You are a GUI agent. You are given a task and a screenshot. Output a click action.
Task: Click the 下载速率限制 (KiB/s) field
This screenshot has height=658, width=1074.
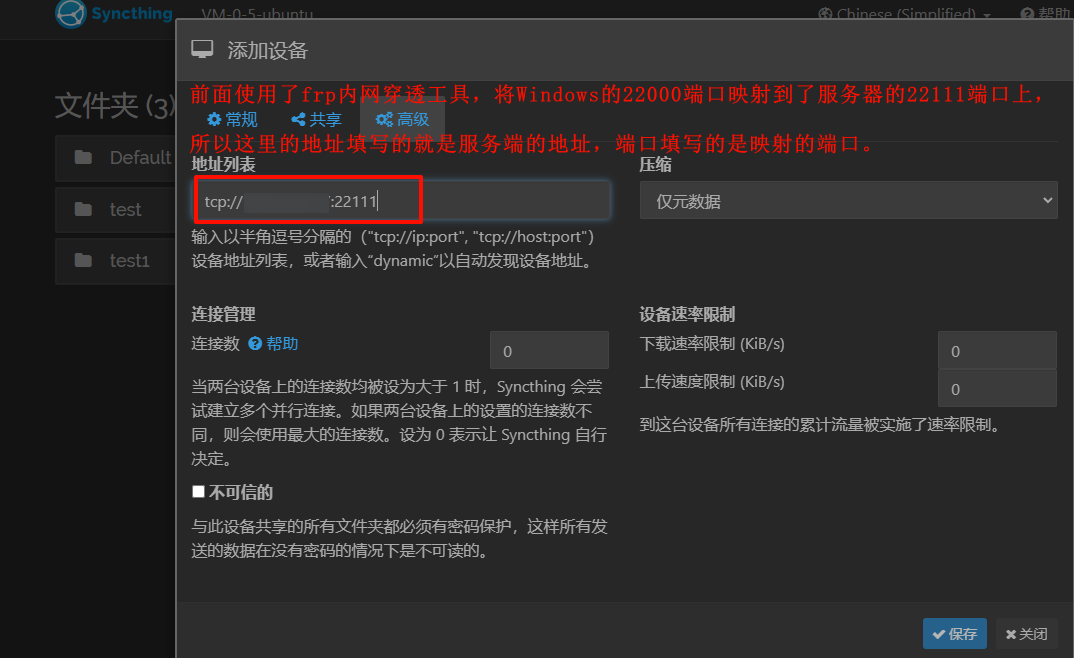click(997, 351)
